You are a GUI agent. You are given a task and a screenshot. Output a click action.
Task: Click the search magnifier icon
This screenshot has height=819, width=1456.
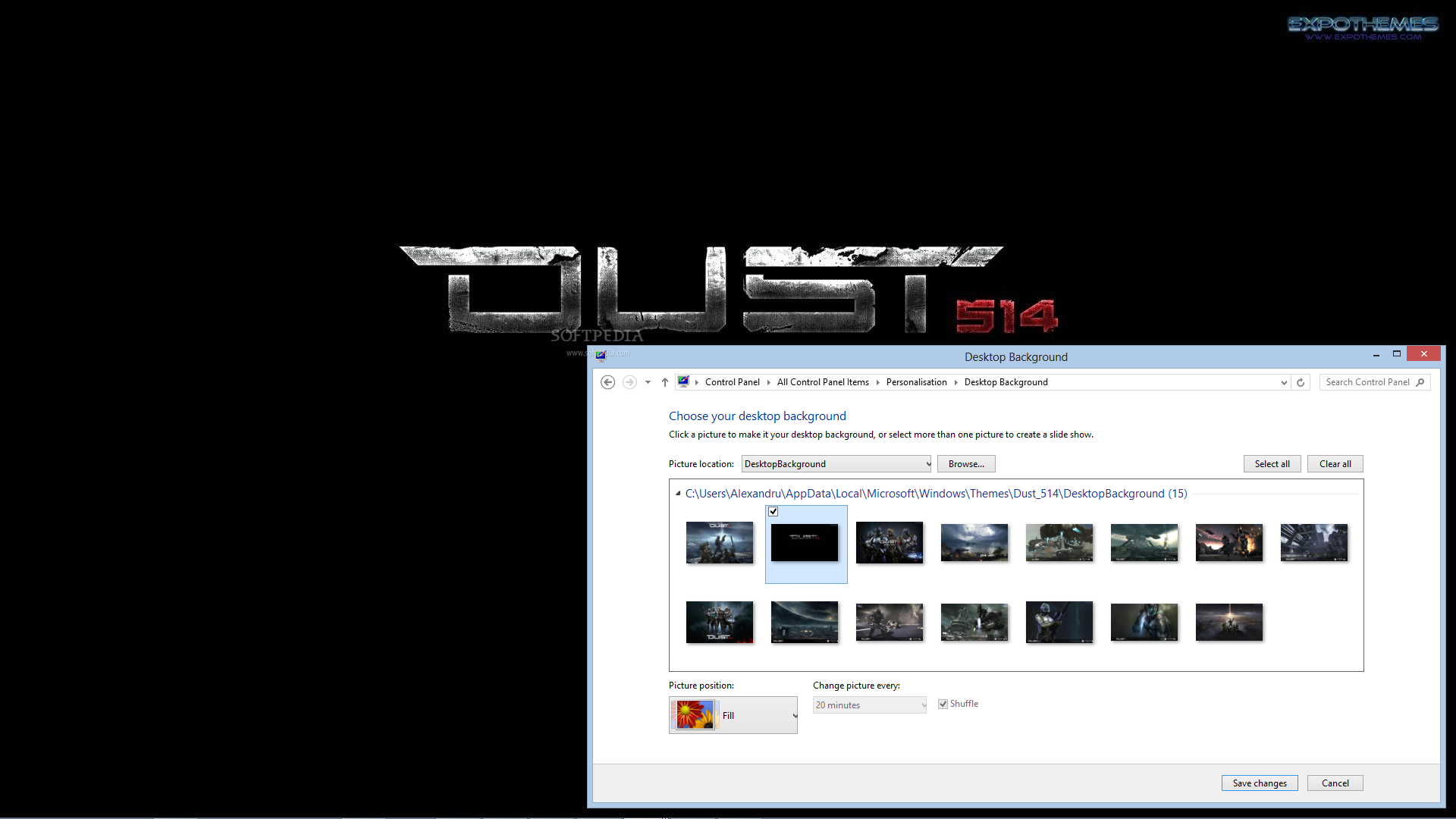click(1420, 382)
